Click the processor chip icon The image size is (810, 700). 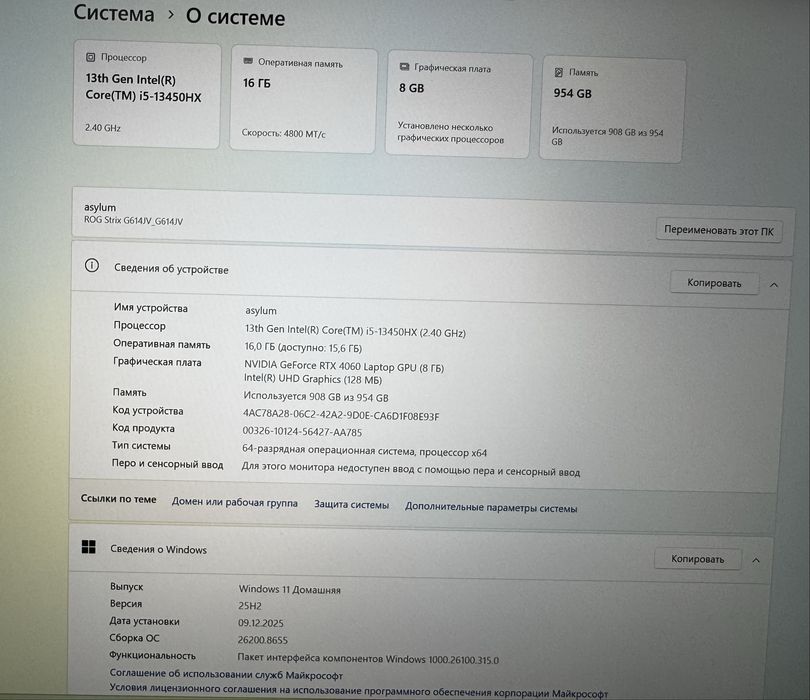[90, 57]
